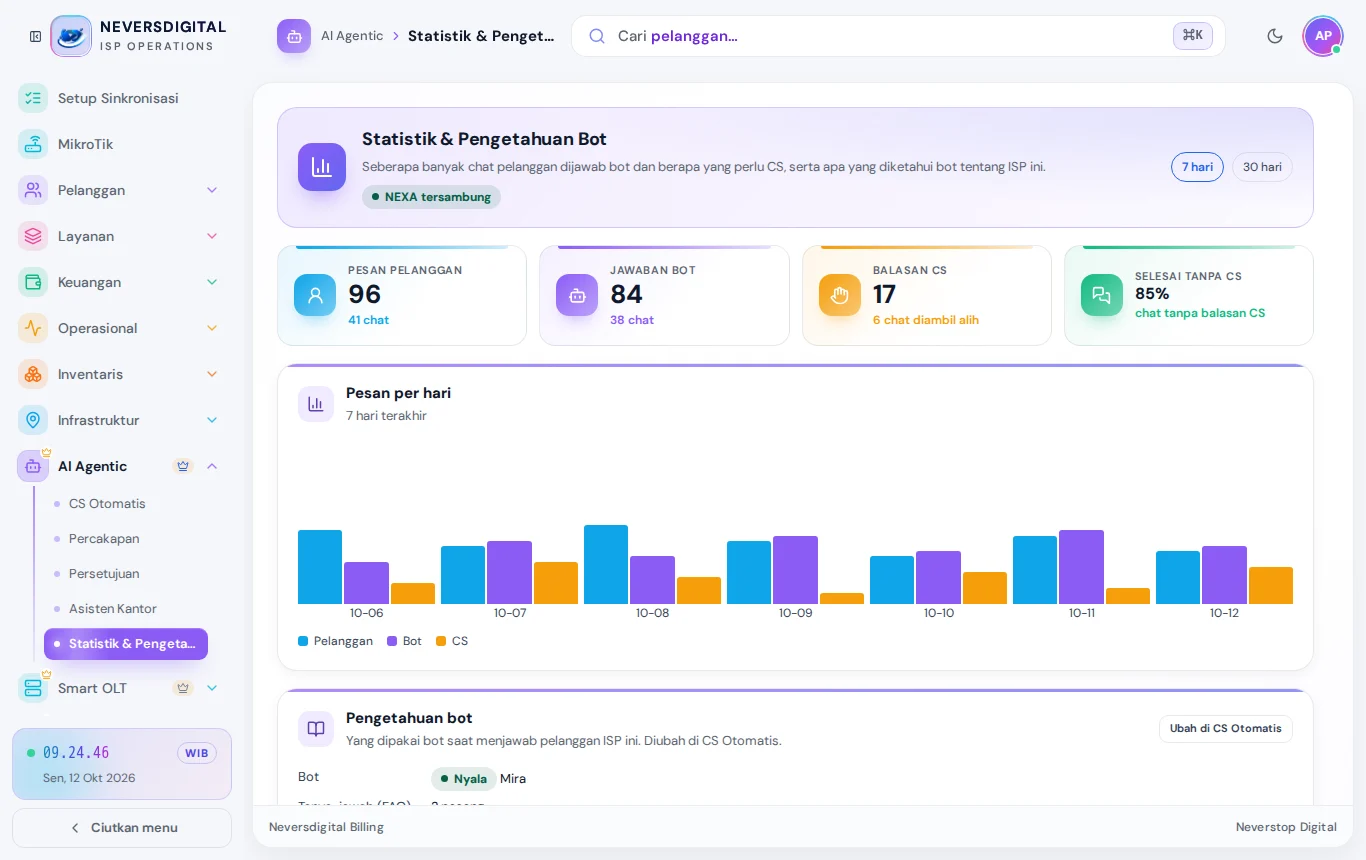Toggle dark mode with the moon icon
Screen dimensions: 1366x860
[1275, 36]
